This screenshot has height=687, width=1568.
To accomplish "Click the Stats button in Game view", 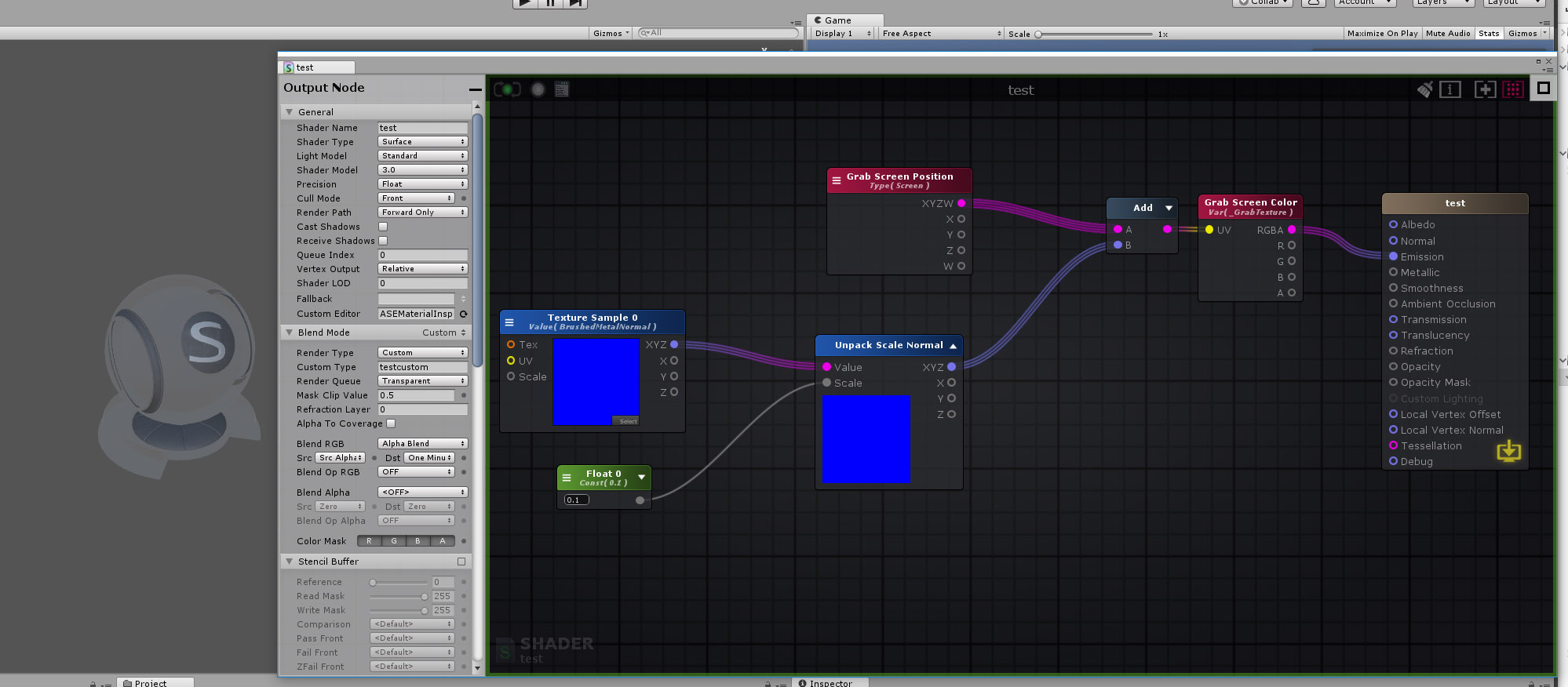I will 1489,34.
